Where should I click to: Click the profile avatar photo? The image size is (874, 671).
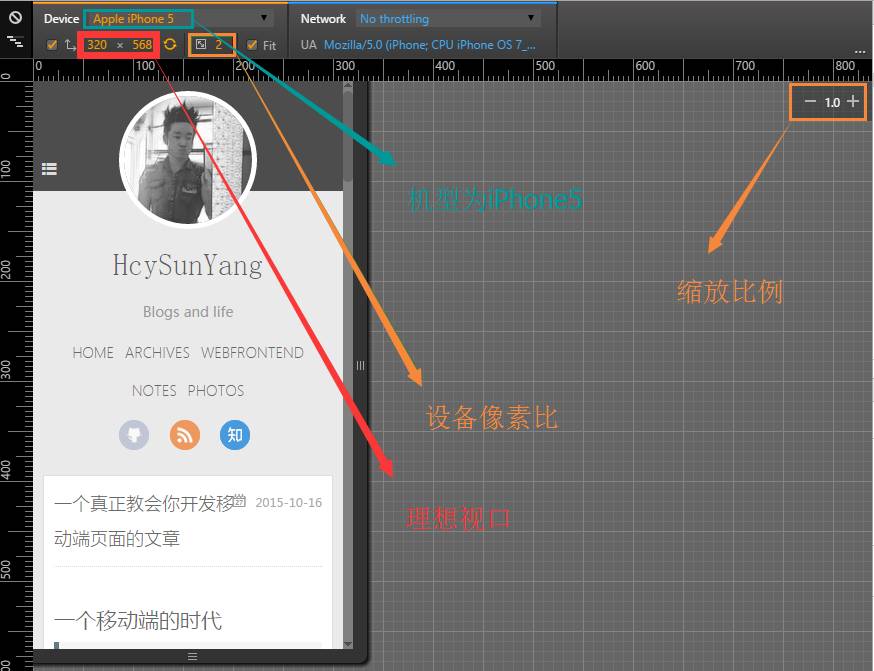[x=188, y=158]
